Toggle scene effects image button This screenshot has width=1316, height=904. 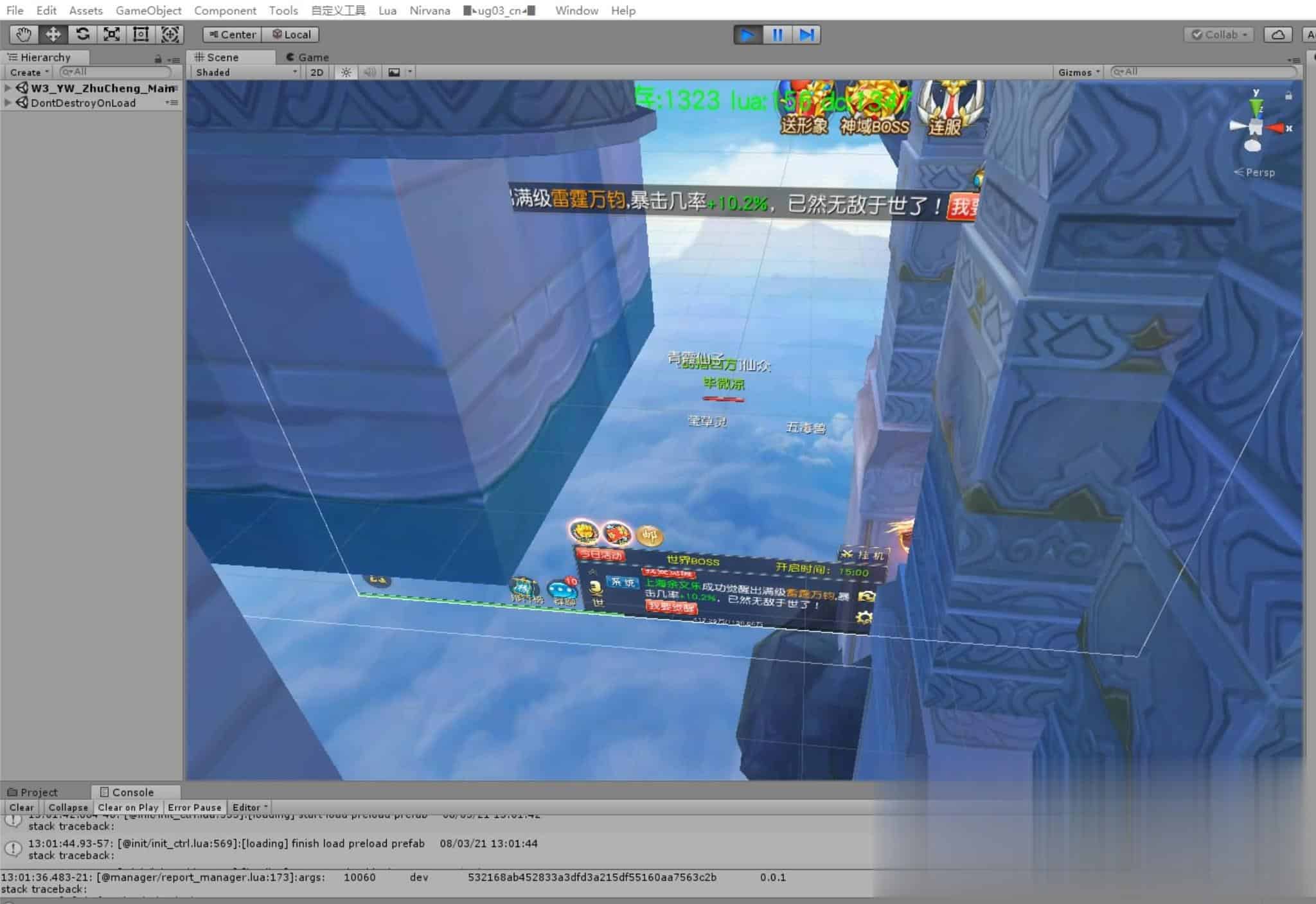[x=394, y=72]
